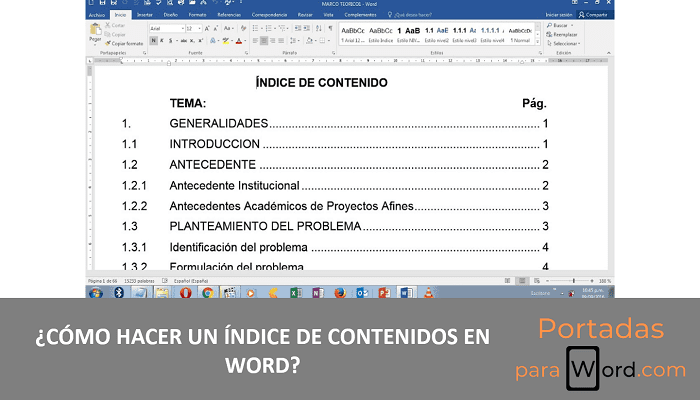Switch to the Diseño tab

(x=171, y=15)
